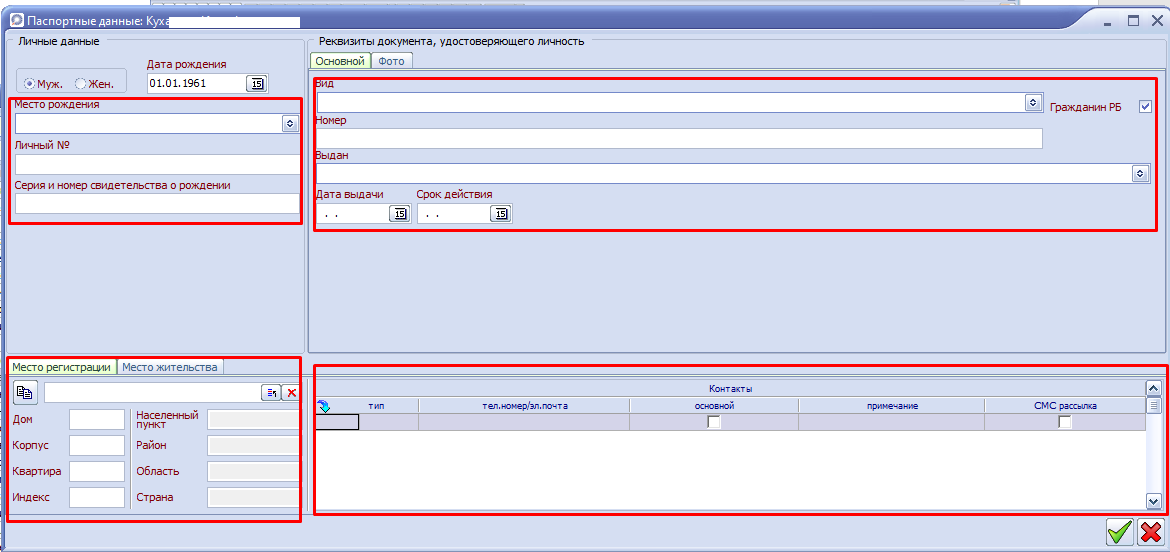Open the Вид document type dropdown
The width and height of the screenshot is (1170, 552).
(1032, 103)
